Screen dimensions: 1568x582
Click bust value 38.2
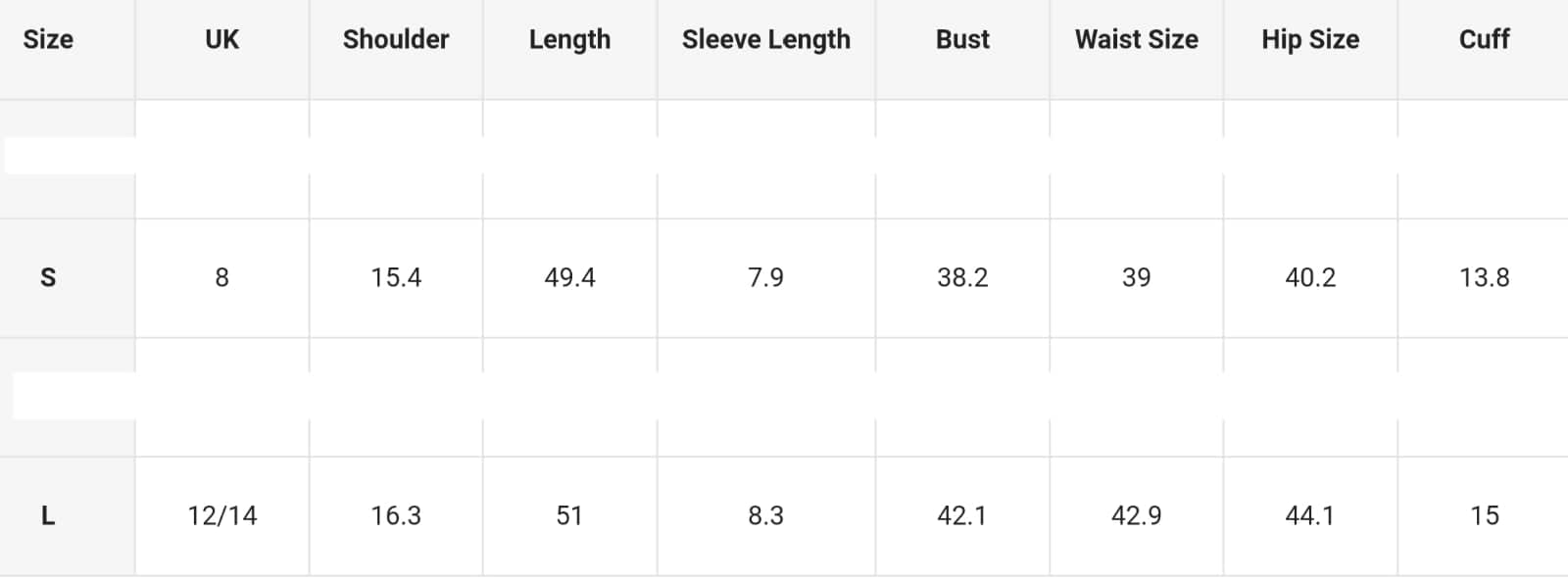pyautogui.click(x=962, y=278)
